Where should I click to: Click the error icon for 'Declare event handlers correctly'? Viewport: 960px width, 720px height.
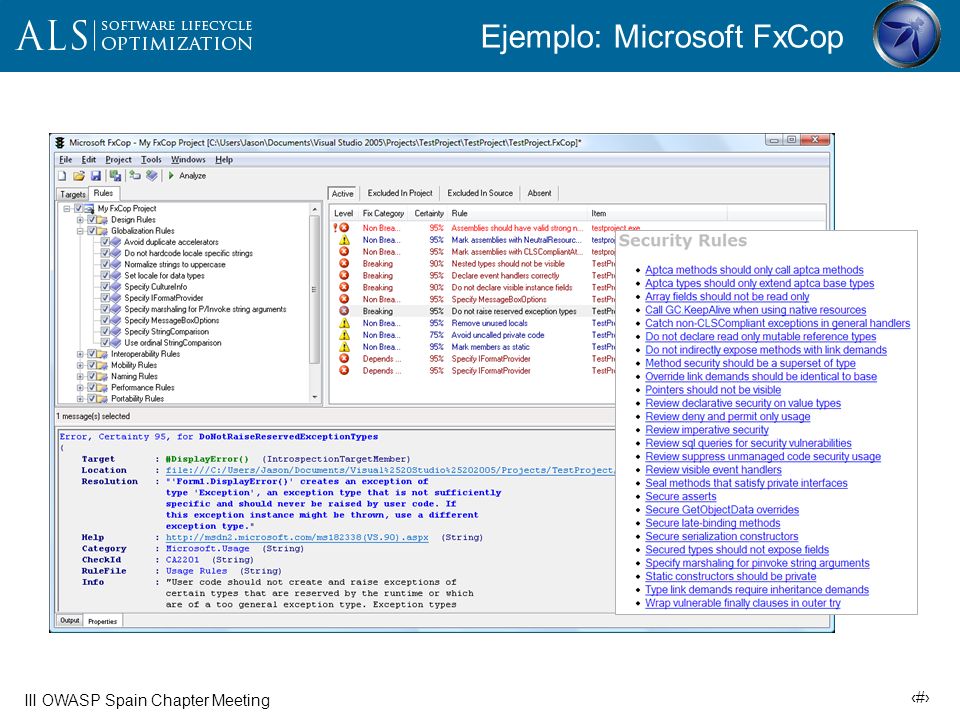345,276
